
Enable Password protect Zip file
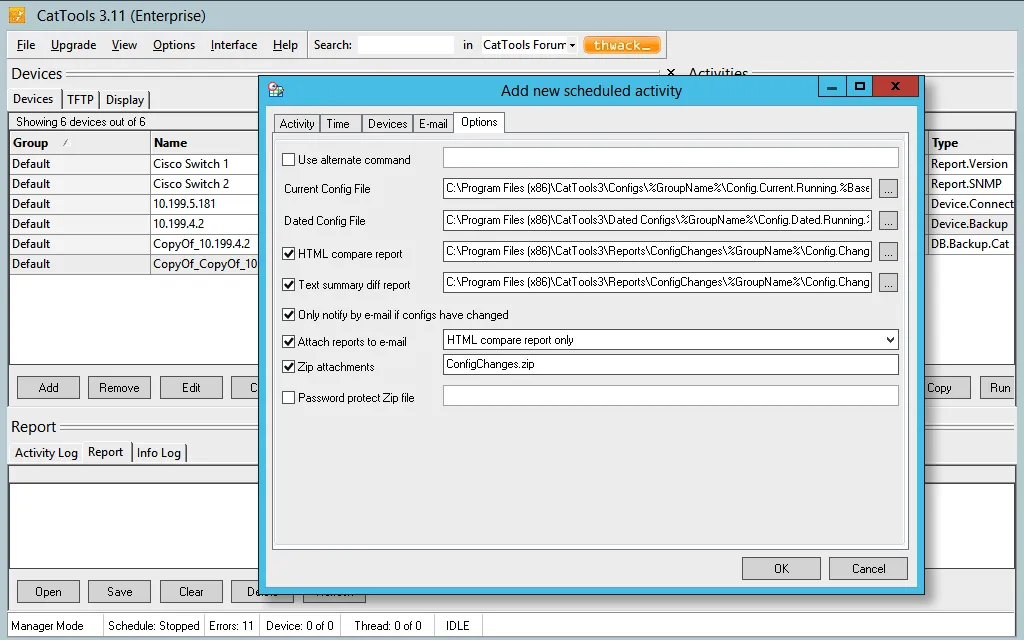click(289, 396)
